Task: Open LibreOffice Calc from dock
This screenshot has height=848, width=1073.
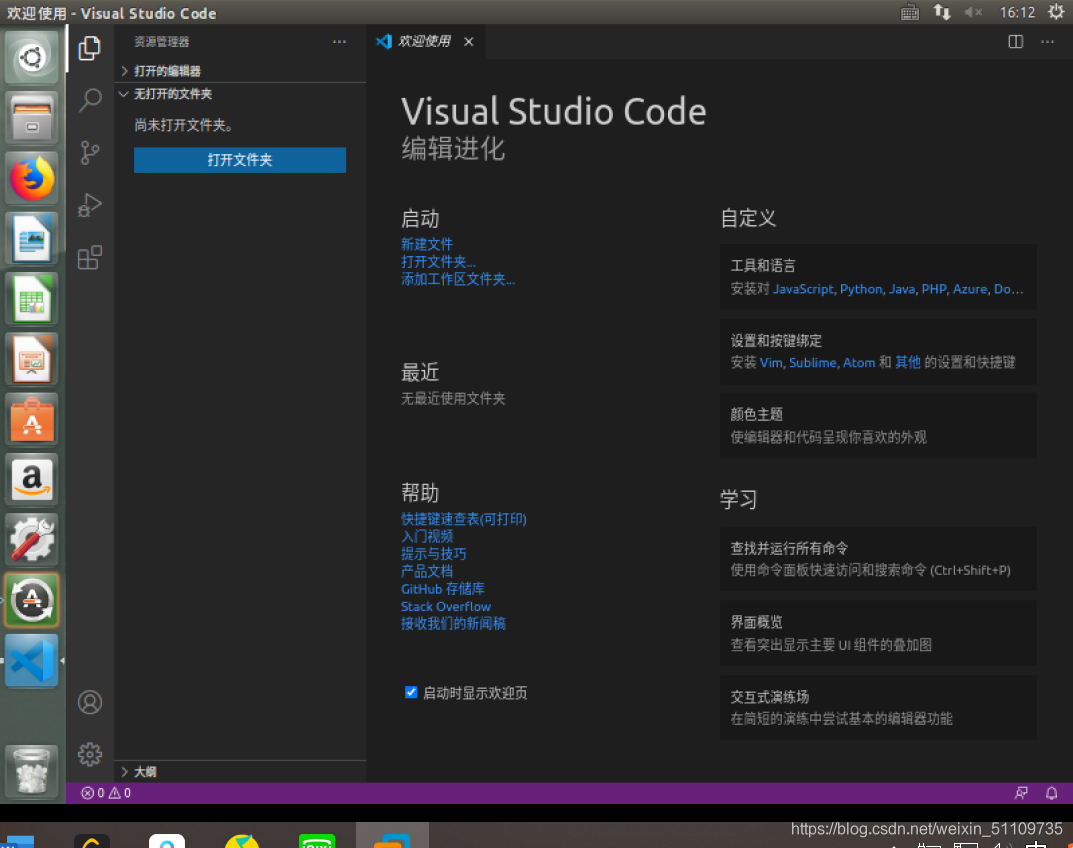Action: tap(31, 298)
